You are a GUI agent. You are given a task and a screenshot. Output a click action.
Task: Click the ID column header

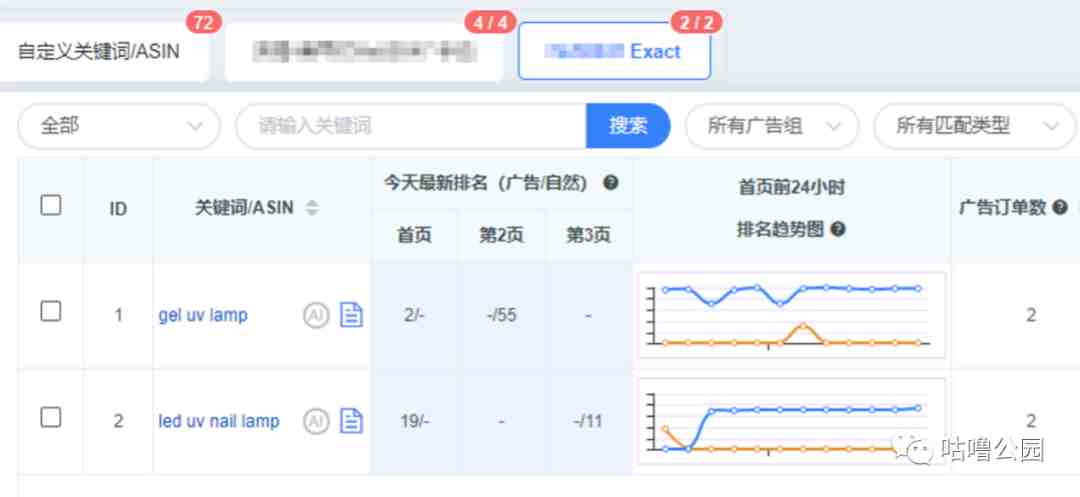click(118, 209)
